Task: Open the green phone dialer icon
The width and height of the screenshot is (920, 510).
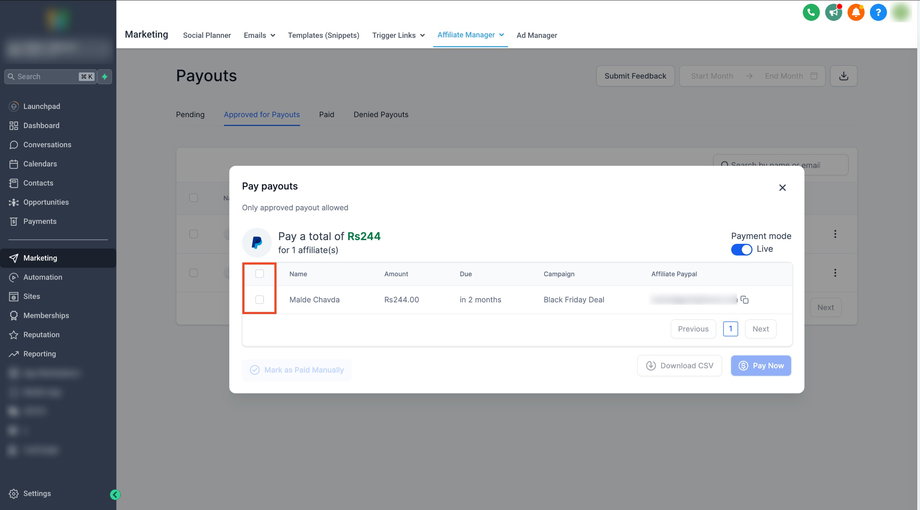Action: point(810,13)
